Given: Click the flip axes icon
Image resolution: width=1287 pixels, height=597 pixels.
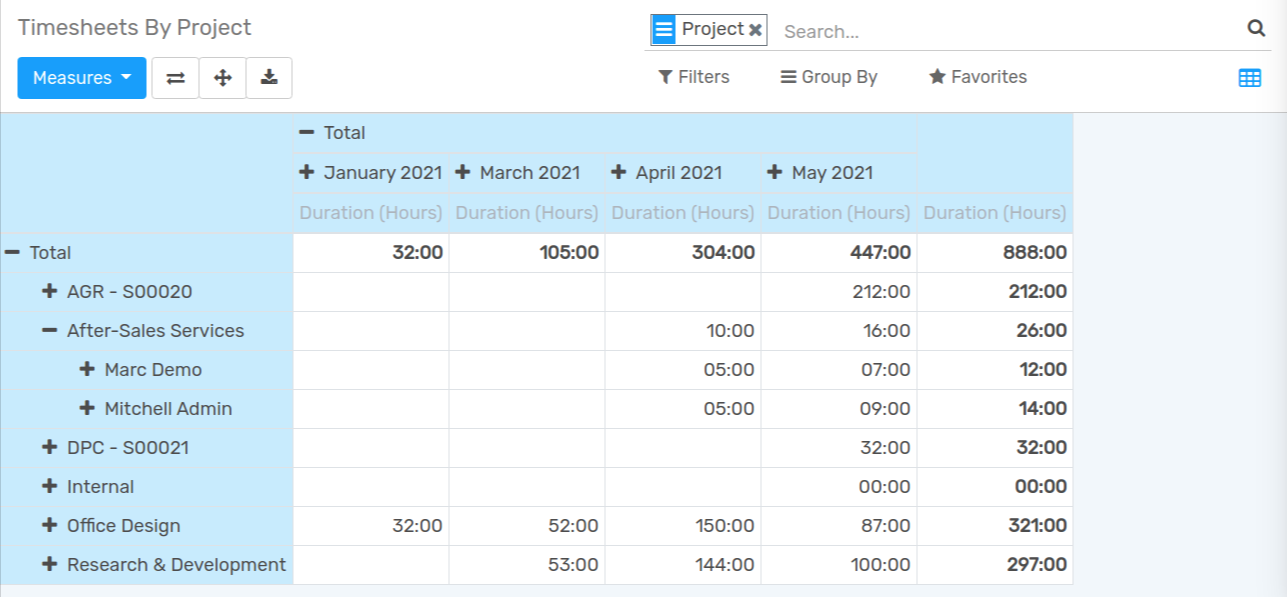Looking at the screenshot, I should coord(175,77).
